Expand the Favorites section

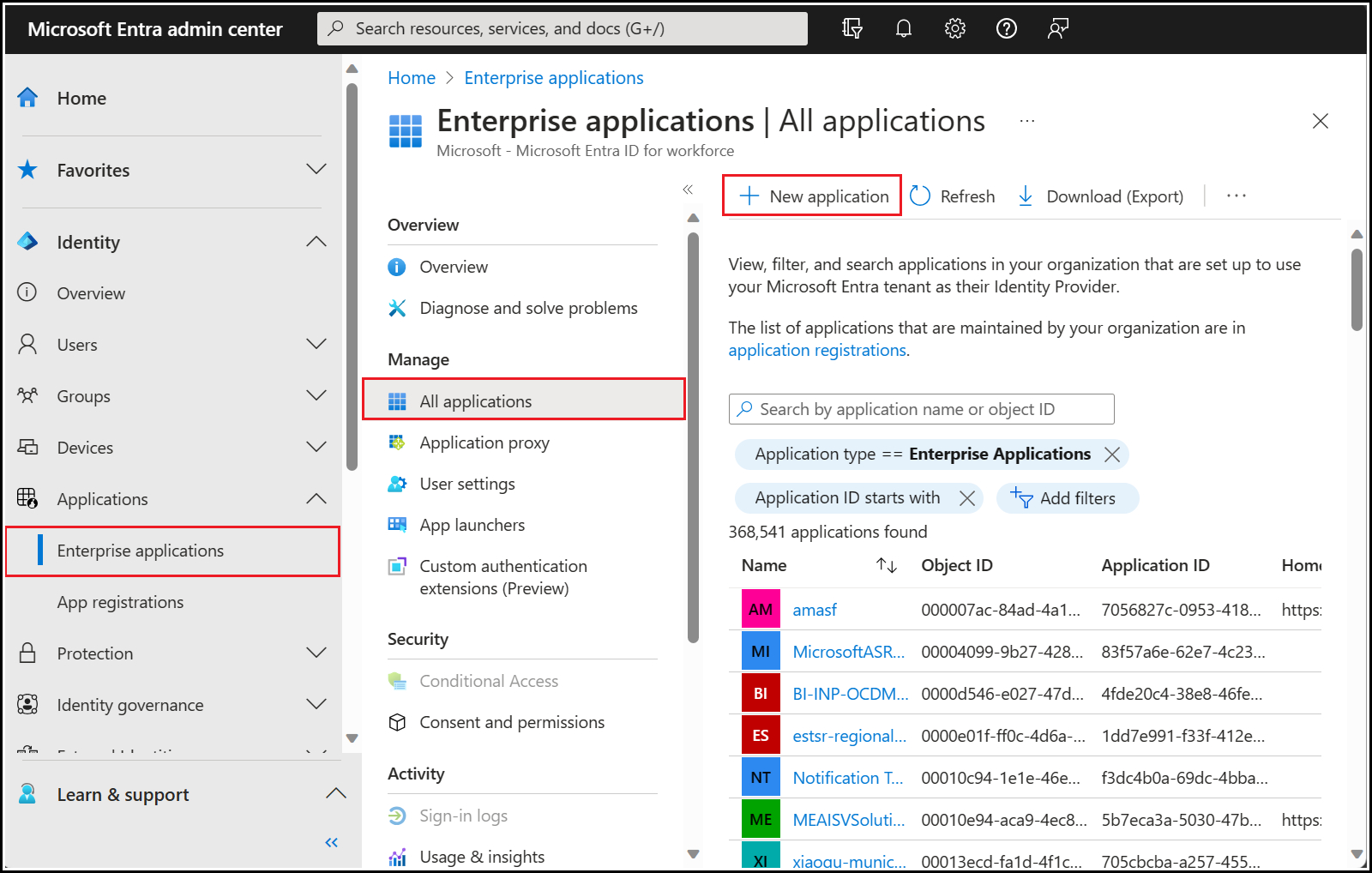(316, 170)
